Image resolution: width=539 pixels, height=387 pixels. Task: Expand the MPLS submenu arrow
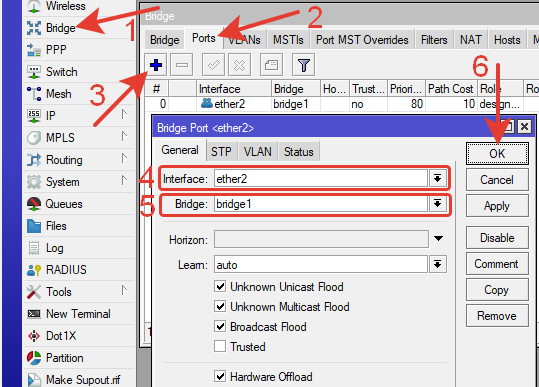tap(124, 136)
